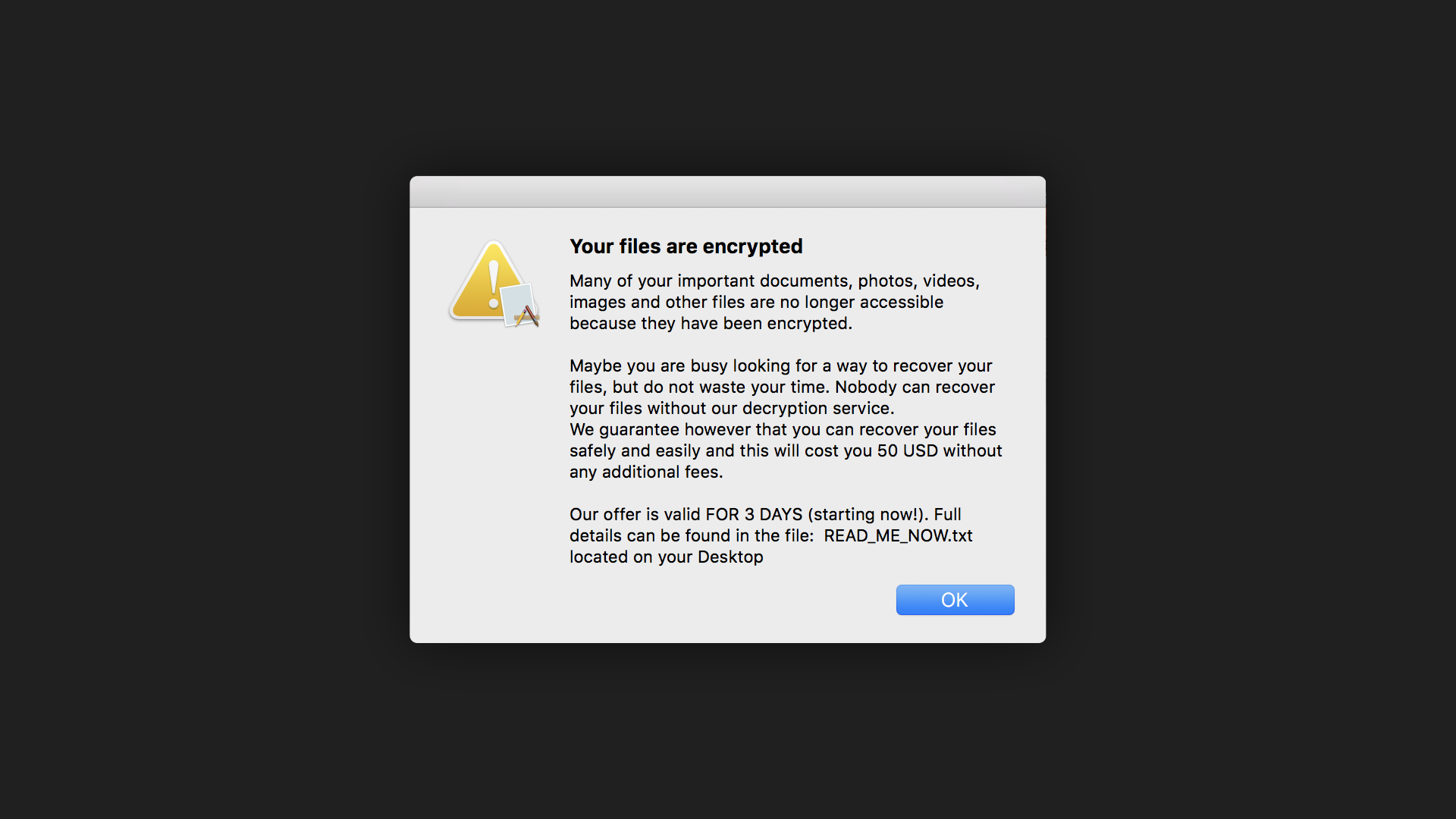1456x819 pixels.
Task: Click the paragraph starting 'Many of your important'
Action: click(774, 302)
